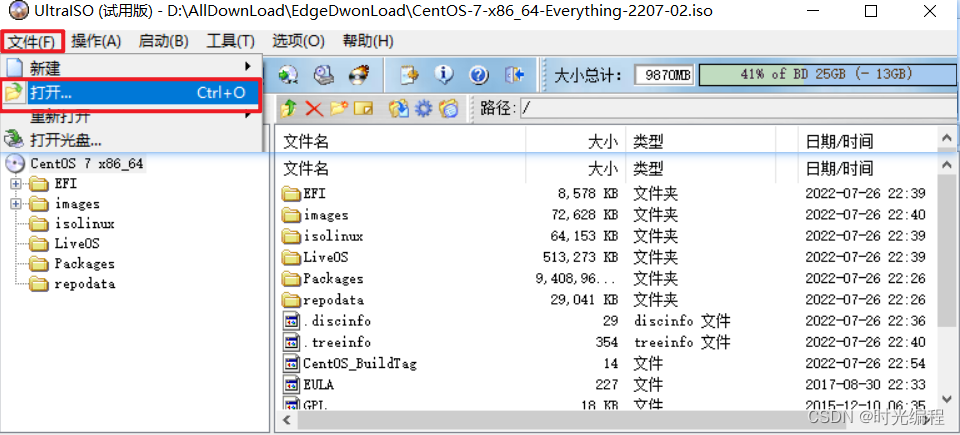Image resolution: width=960 pixels, height=435 pixels.
Task: Click the 9870MB total size field
Action: (x=664, y=75)
